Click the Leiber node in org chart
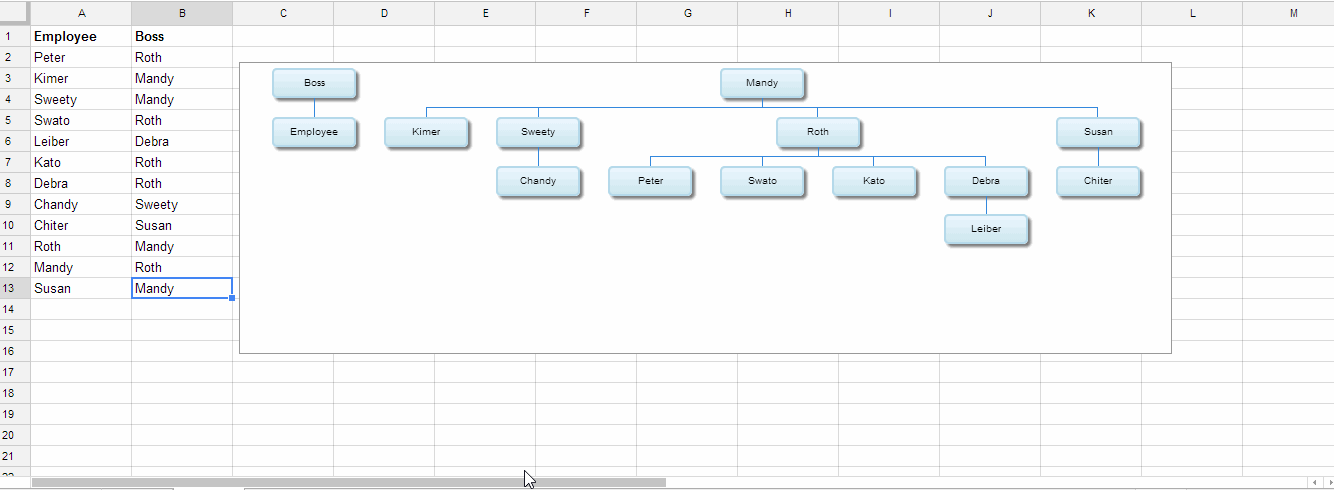The height and width of the screenshot is (490, 1334). pos(986,229)
